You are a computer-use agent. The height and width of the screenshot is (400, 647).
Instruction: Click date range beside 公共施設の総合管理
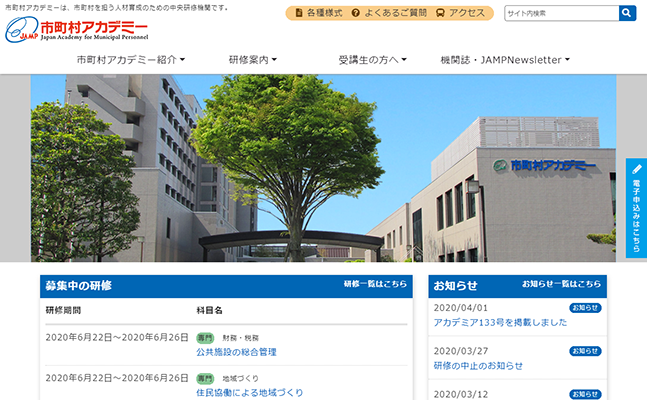117,338
